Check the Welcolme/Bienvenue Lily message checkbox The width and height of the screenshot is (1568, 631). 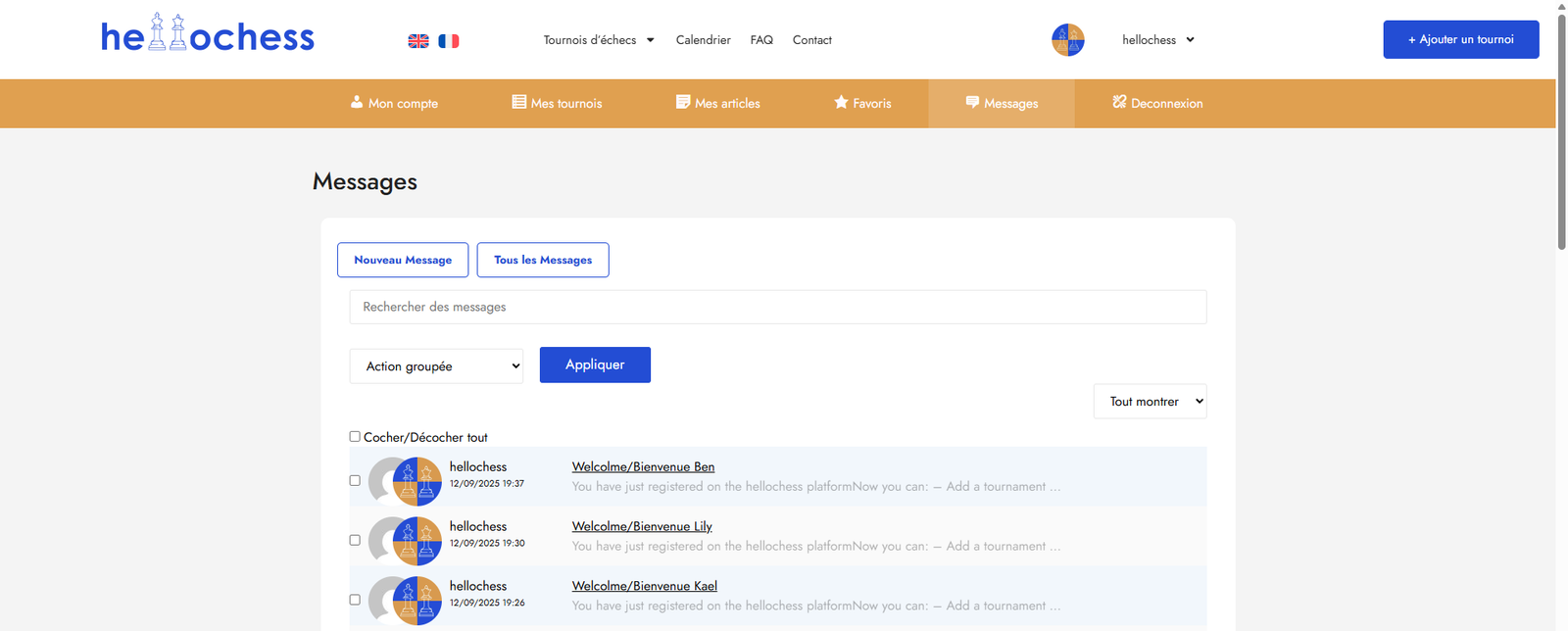click(355, 540)
